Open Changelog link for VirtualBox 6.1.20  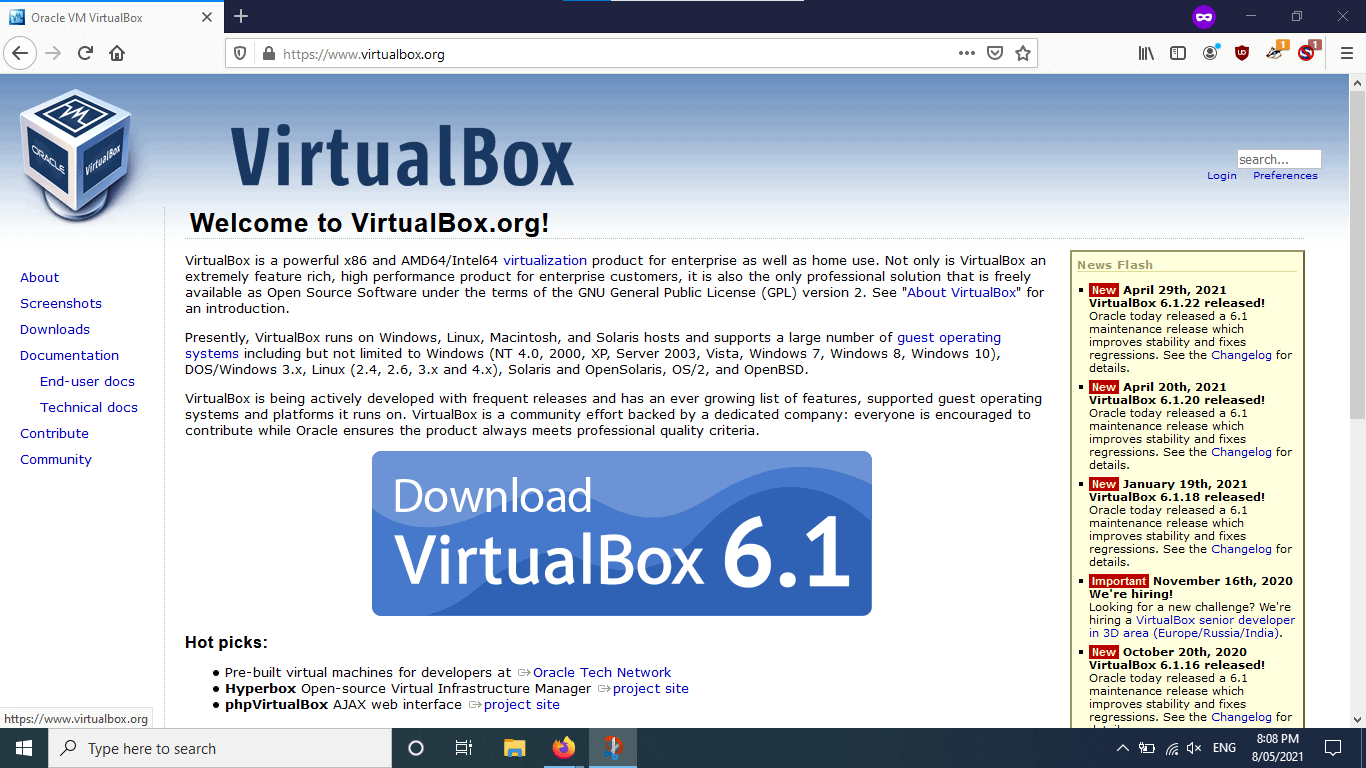coord(1241,452)
